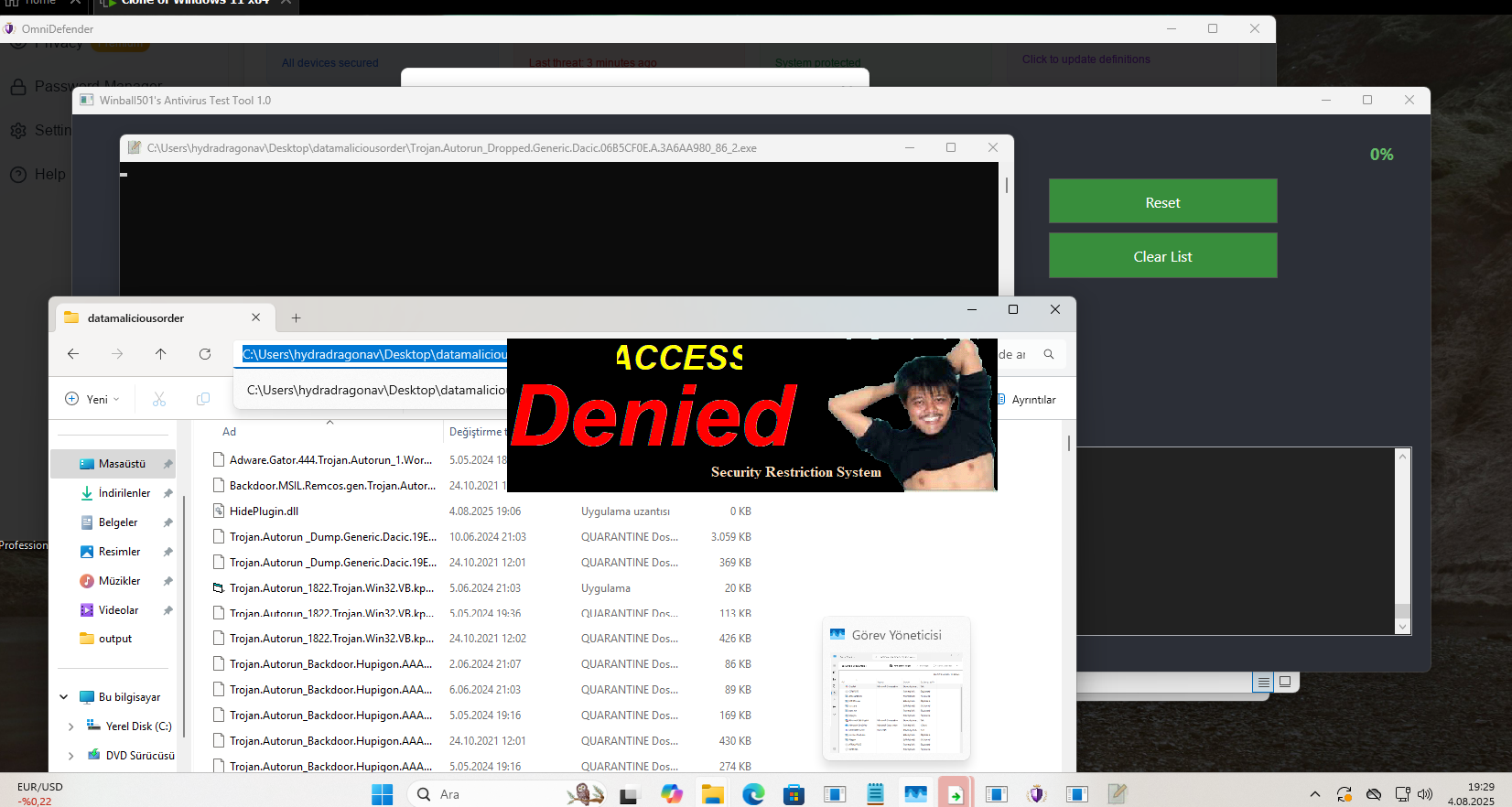Click the volume icon in system tray
The image size is (1512, 807).
click(x=1425, y=794)
